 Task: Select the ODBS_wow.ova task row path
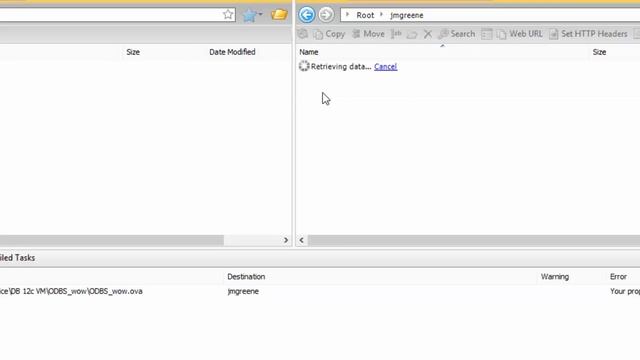(71, 291)
